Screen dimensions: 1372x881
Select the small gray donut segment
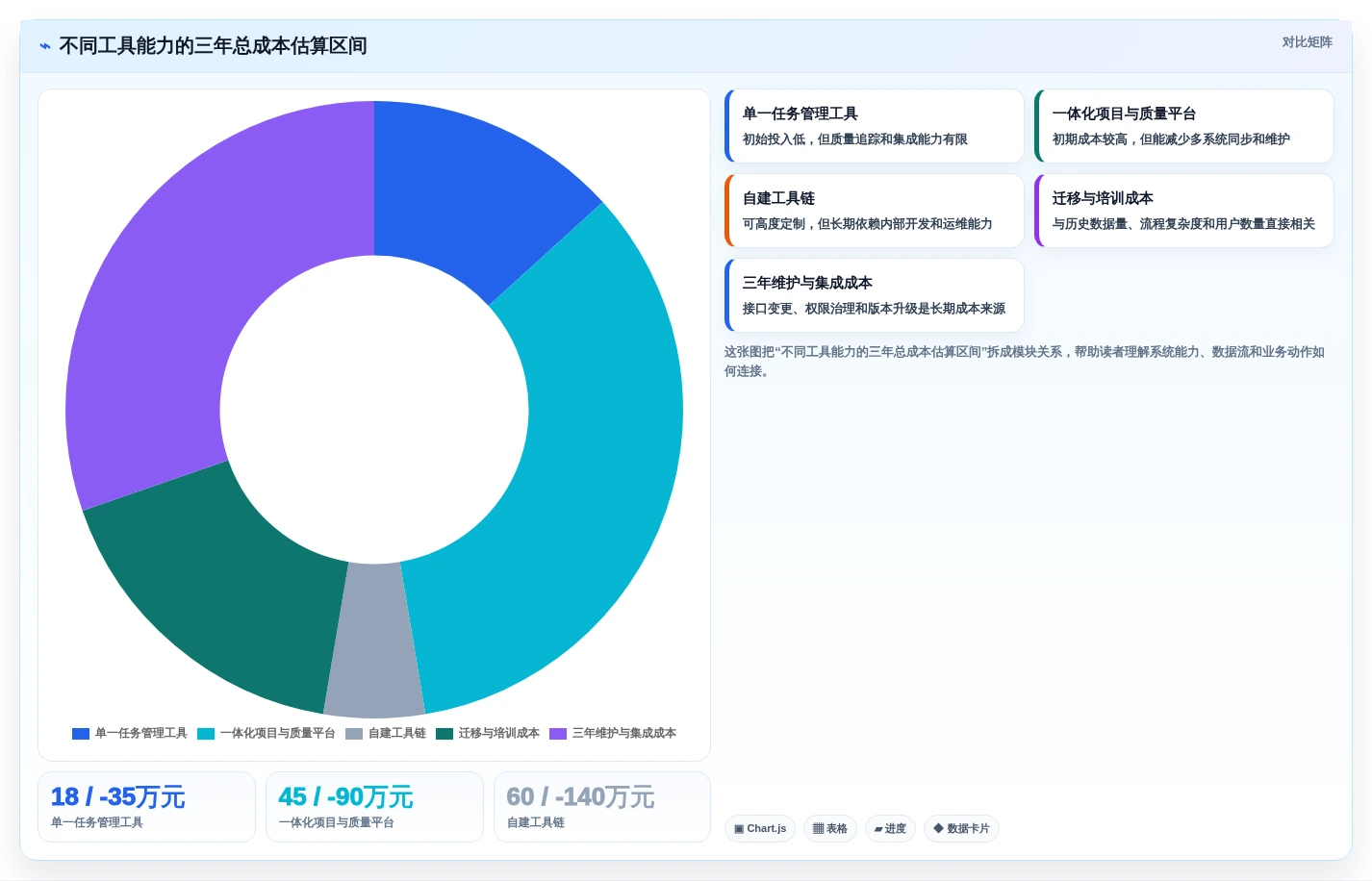click(374, 640)
